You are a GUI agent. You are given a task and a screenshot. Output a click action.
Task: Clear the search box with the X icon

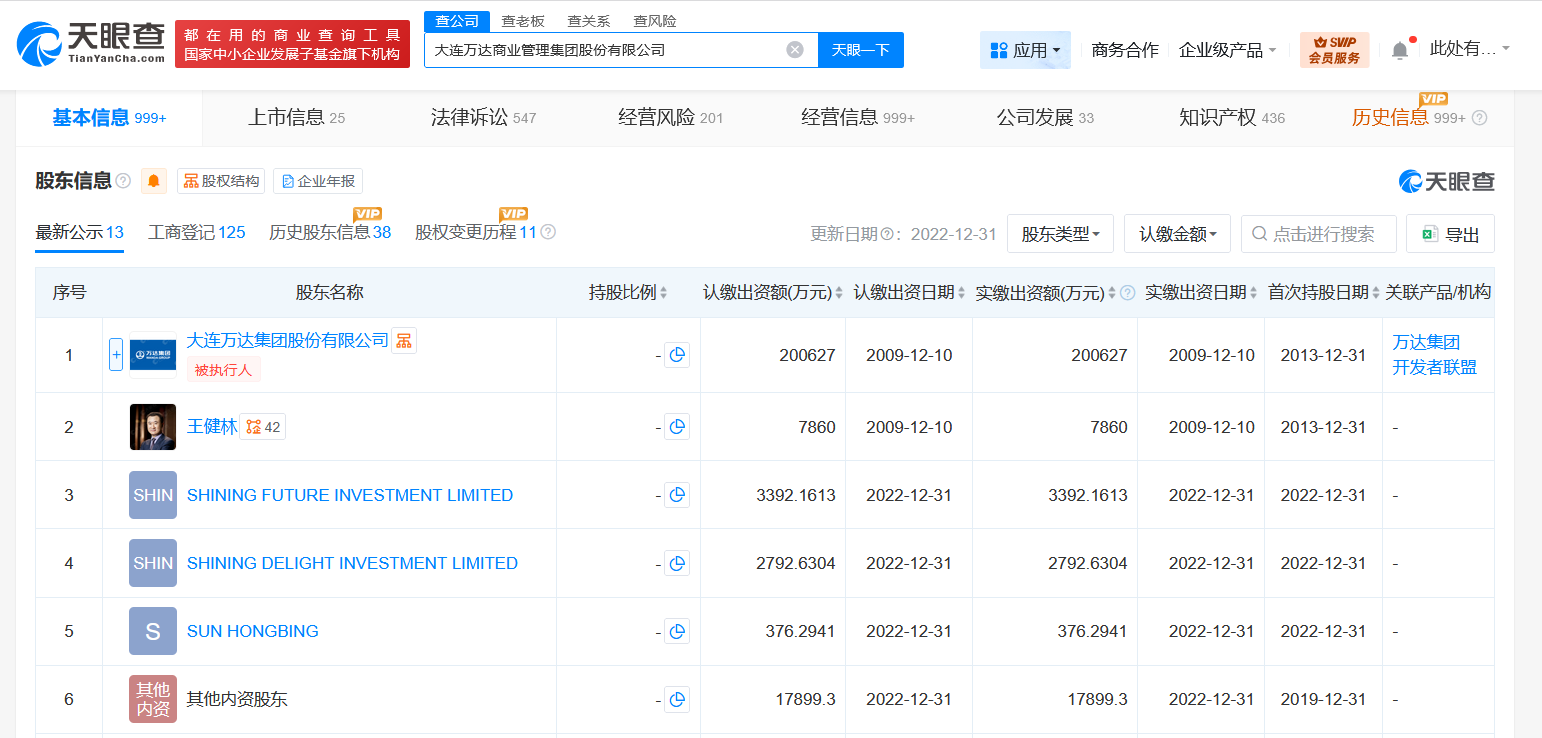click(794, 48)
